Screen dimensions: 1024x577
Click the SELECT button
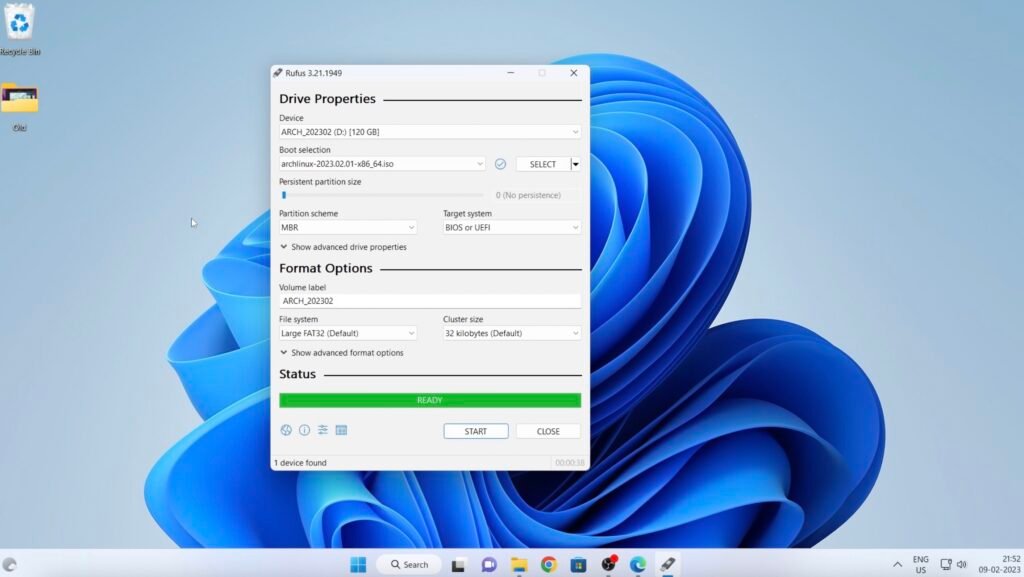[x=543, y=164]
